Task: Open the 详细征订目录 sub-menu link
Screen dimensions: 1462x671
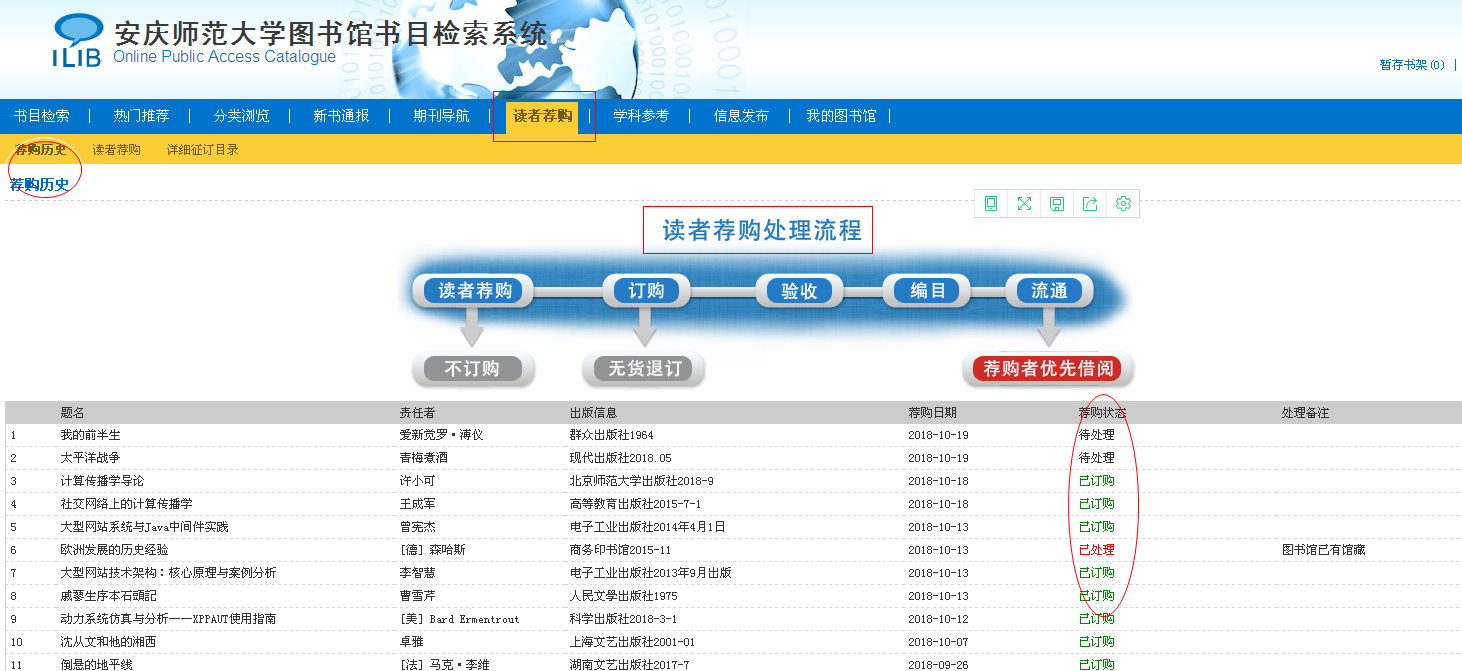Action: click(x=202, y=150)
